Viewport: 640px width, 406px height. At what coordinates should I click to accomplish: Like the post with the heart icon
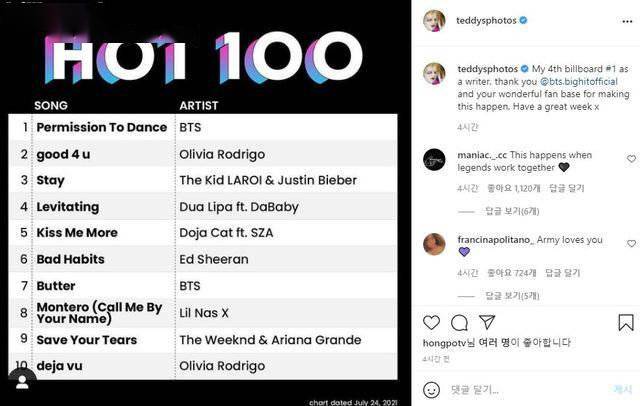[x=431, y=323]
